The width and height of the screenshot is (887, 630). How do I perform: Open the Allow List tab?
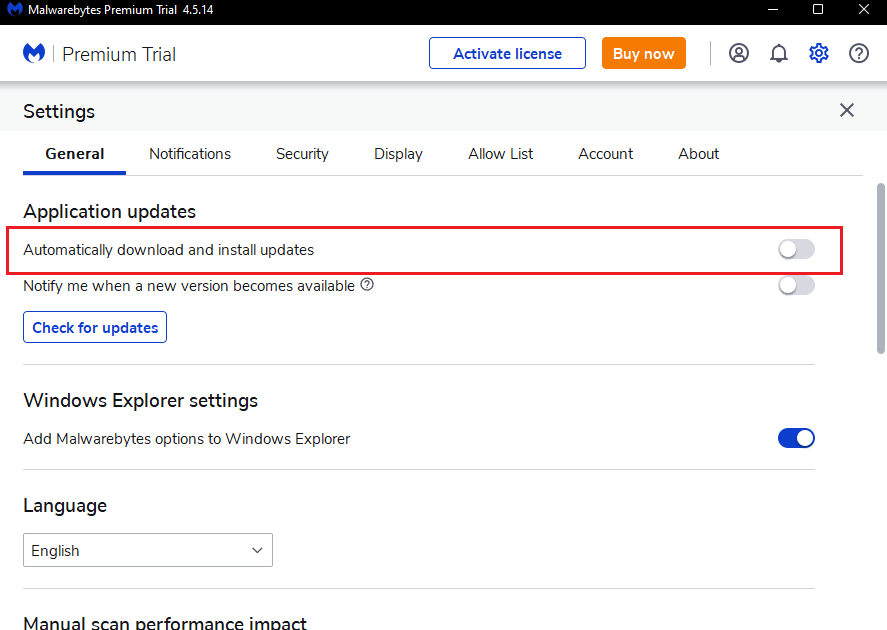[x=500, y=154]
